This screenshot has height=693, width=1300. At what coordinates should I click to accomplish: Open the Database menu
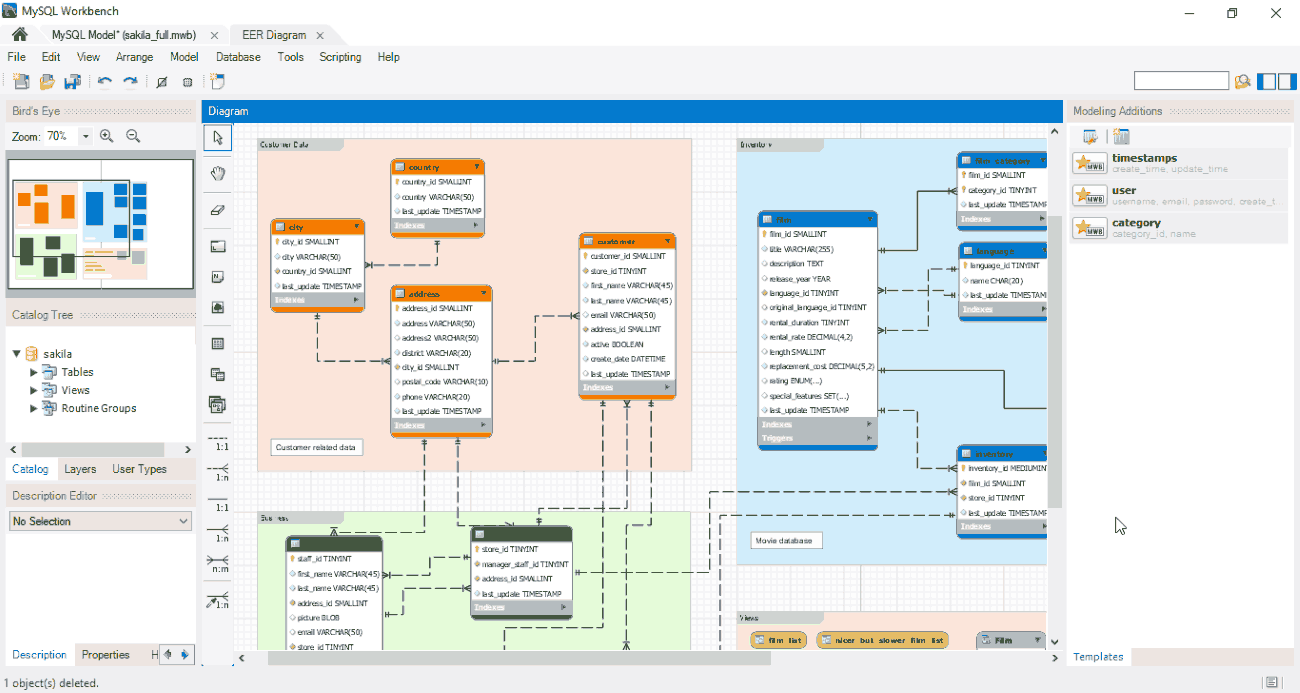[238, 57]
